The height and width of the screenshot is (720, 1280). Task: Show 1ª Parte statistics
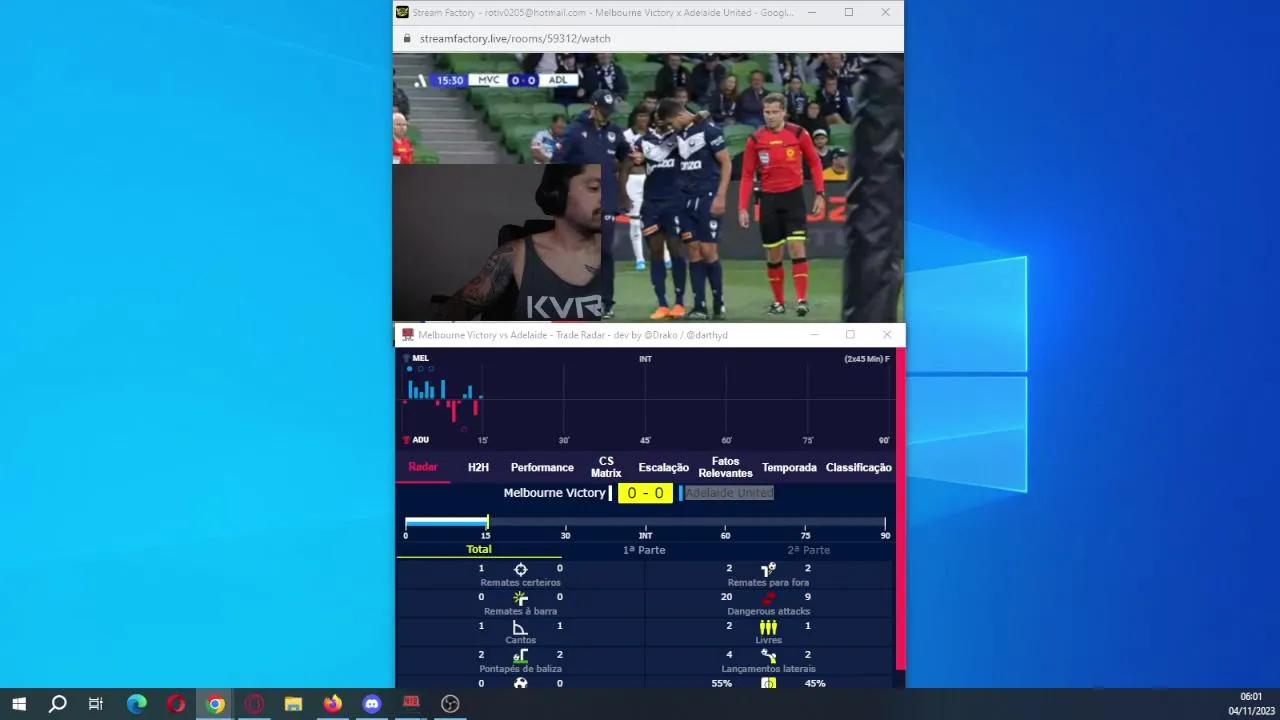pyautogui.click(x=644, y=550)
